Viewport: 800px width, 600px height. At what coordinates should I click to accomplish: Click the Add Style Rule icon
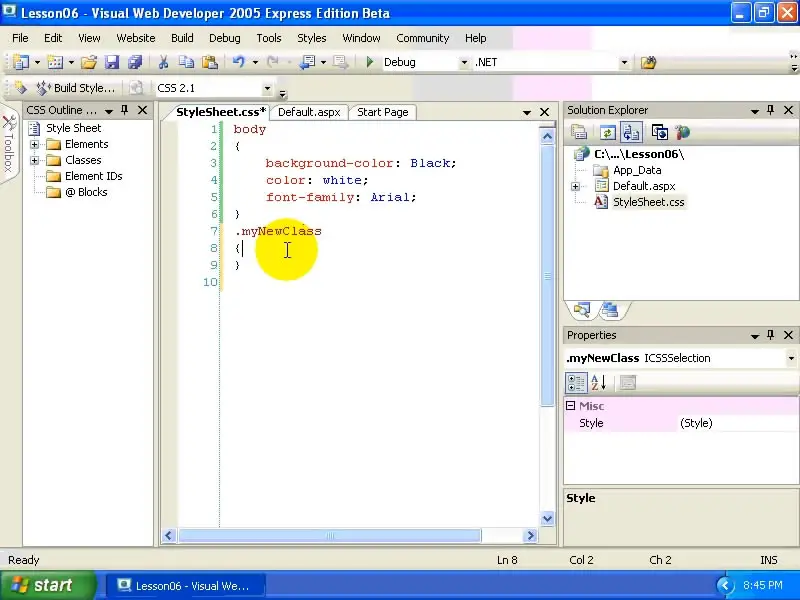click(20, 88)
